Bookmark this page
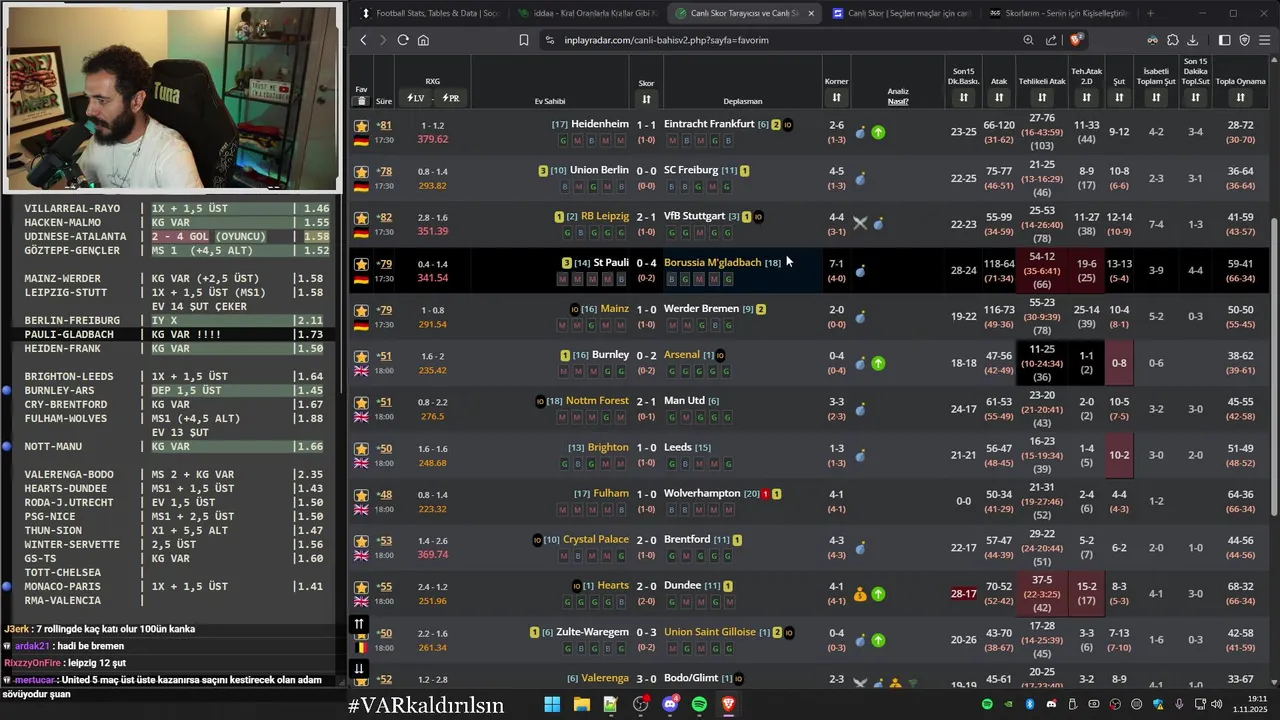This screenshot has width=1280, height=720. click(523, 40)
